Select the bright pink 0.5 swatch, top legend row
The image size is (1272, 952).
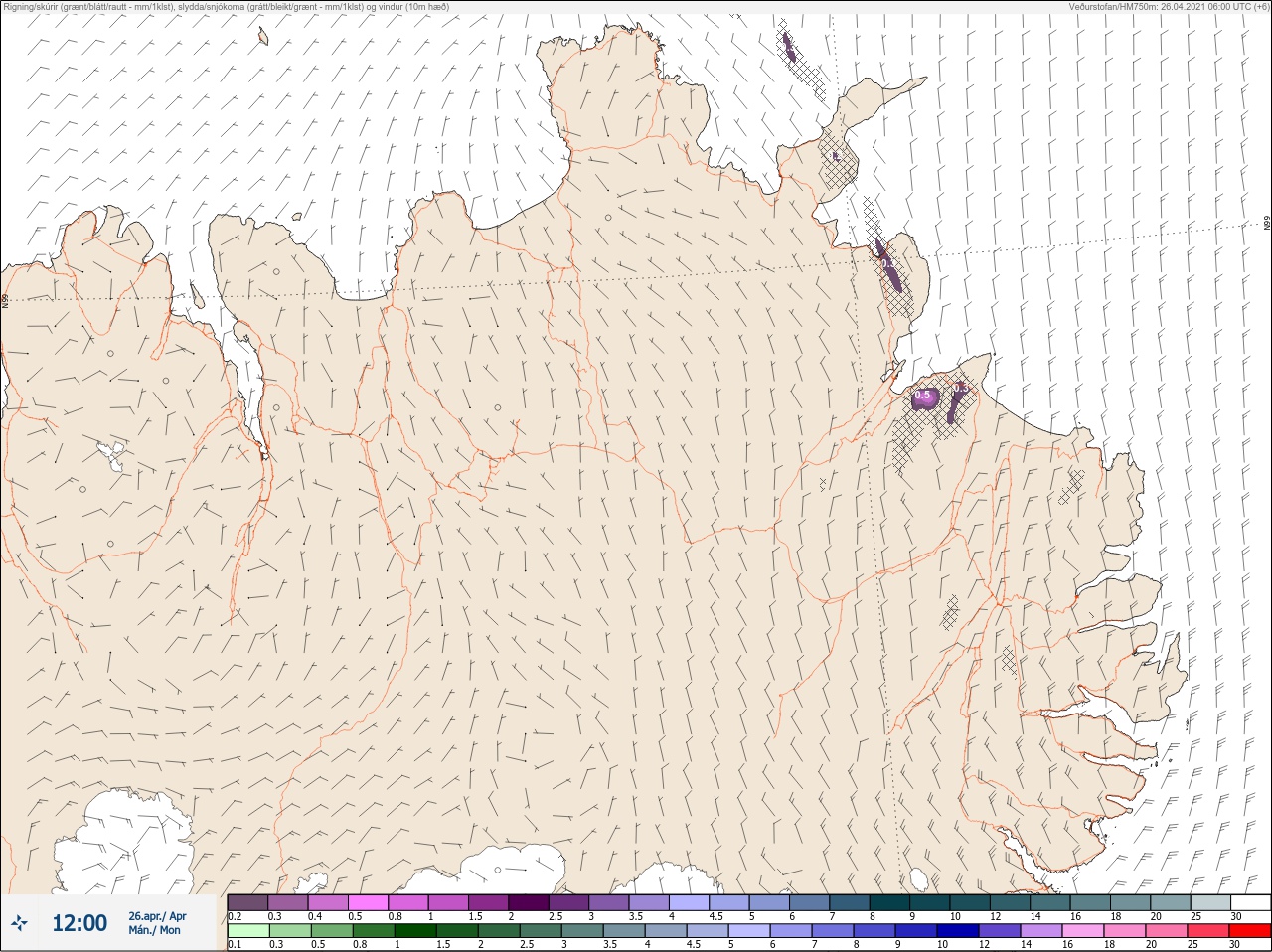click(368, 903)
